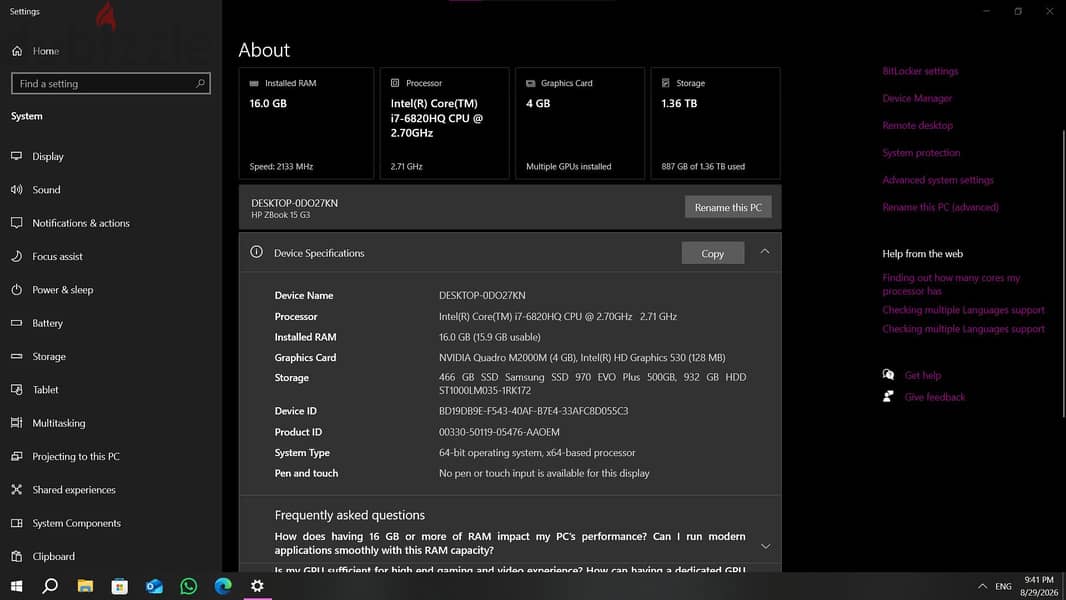Collapse the Device Specifications section
This screenshot has height=600, width=1066.
(x=765, y=252)
